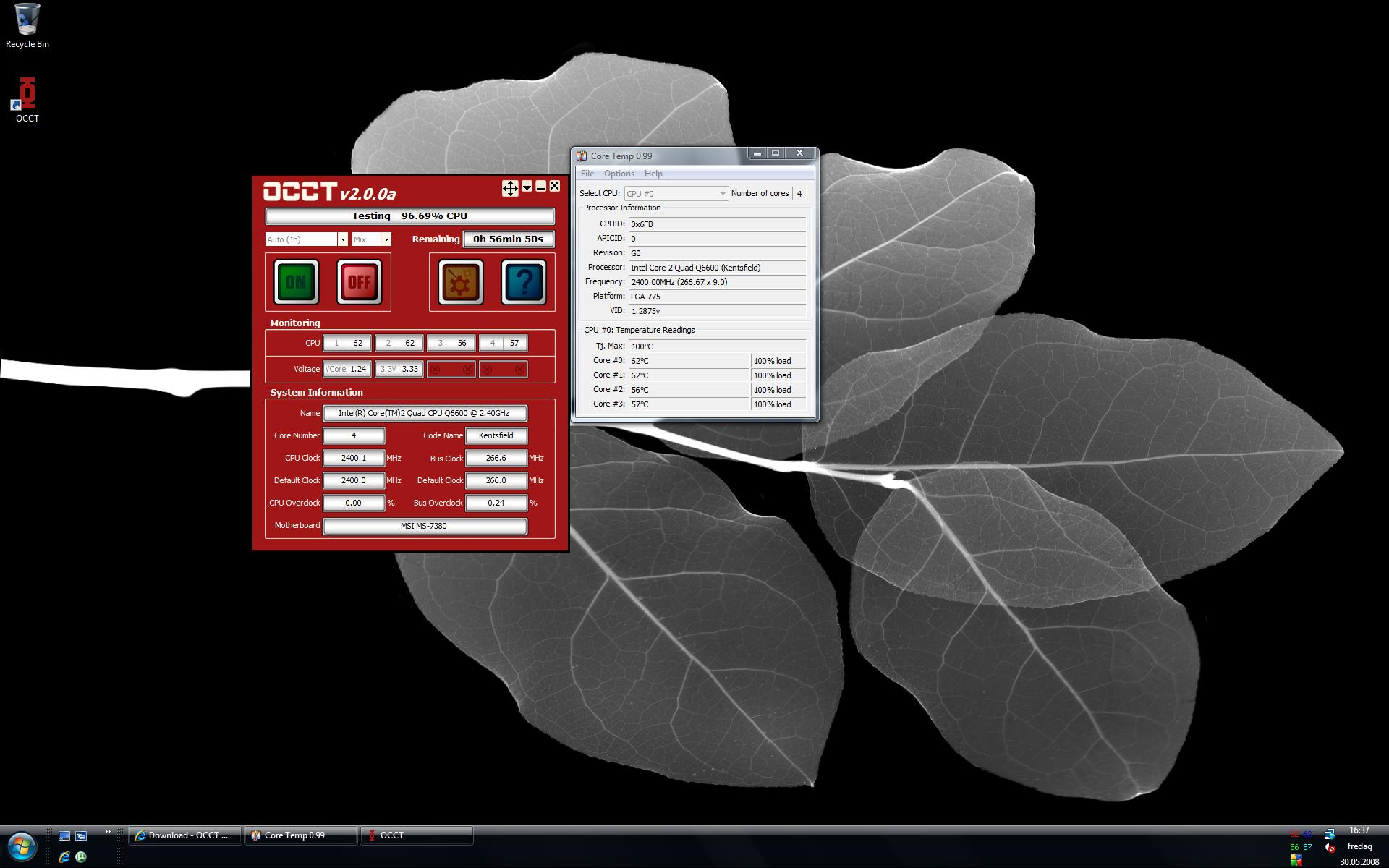1389x868 pixels.
Task: Close the OCCT window with the X
Action: tap(555, 186)
